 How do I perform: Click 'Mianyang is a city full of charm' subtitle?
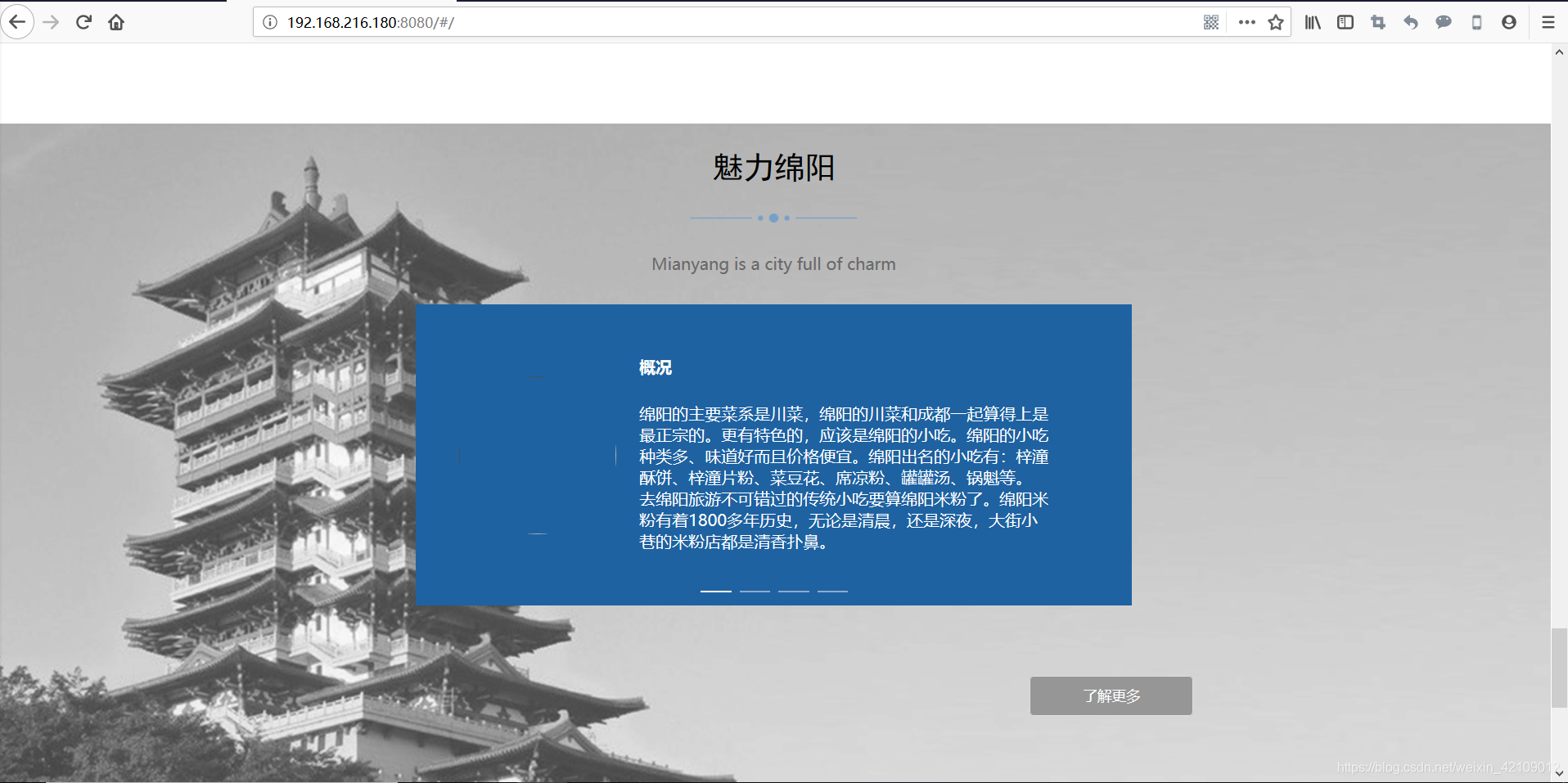pyautogui.click(x=773, y=264)
